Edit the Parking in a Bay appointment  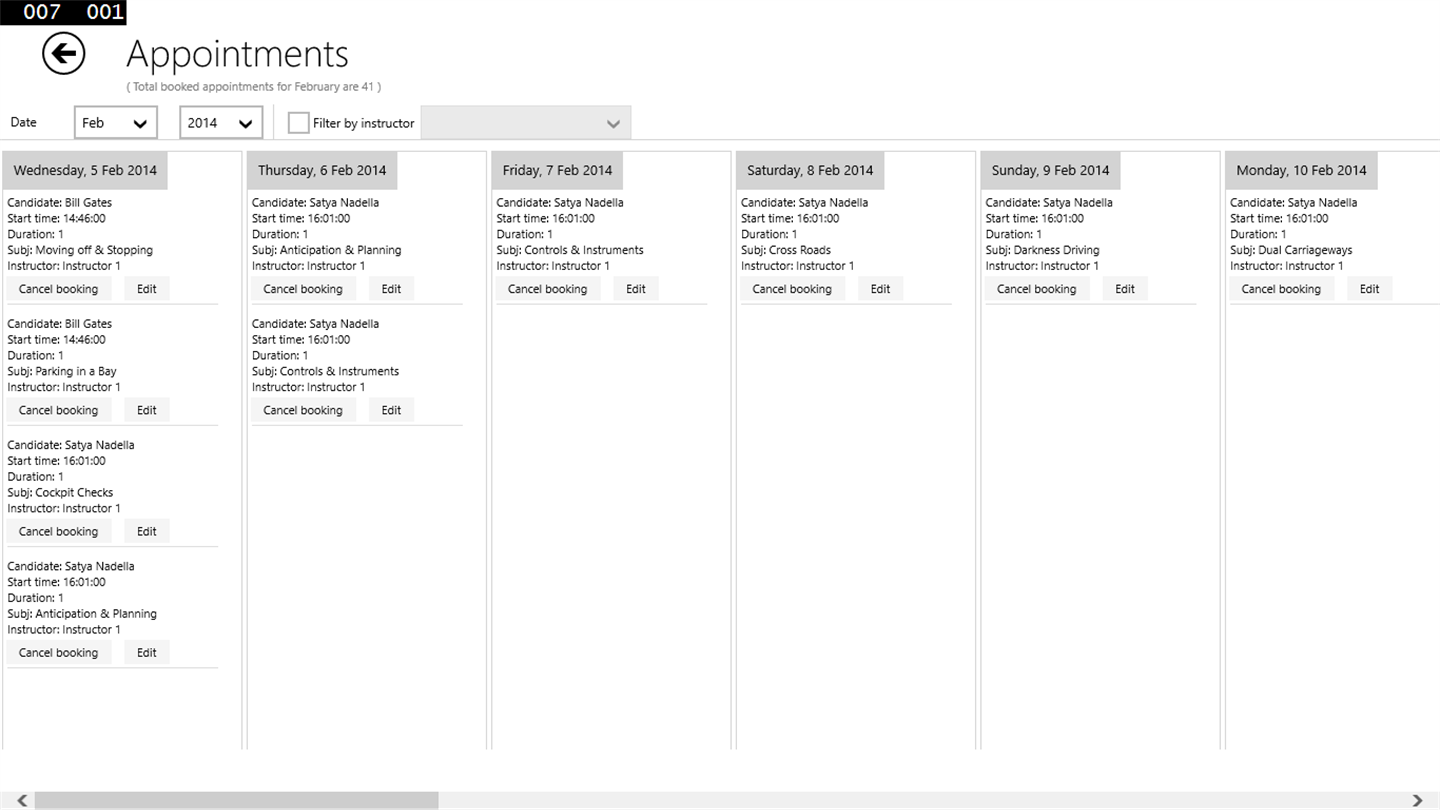147,410
